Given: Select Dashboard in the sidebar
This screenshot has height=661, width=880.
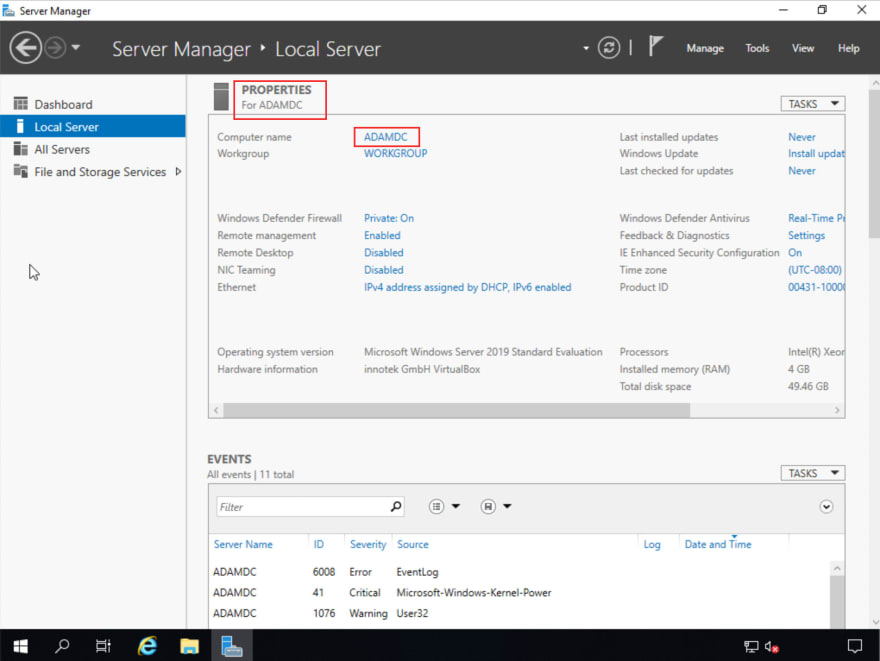Looking at the screenshot, I should click(x=93, y=104).
